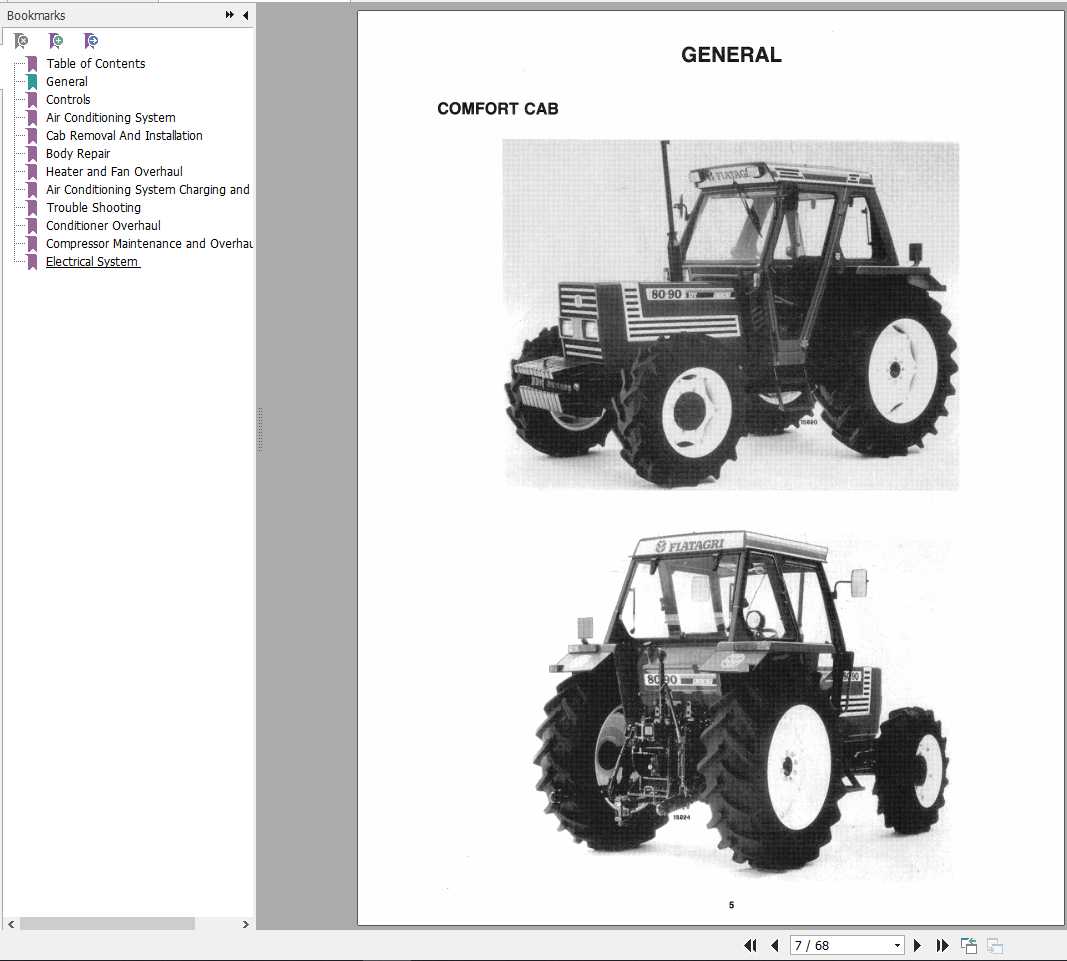Open the Conditioner Overhaul bookmark
Viewport: 1067px width, 961px height.
point(103,225)
